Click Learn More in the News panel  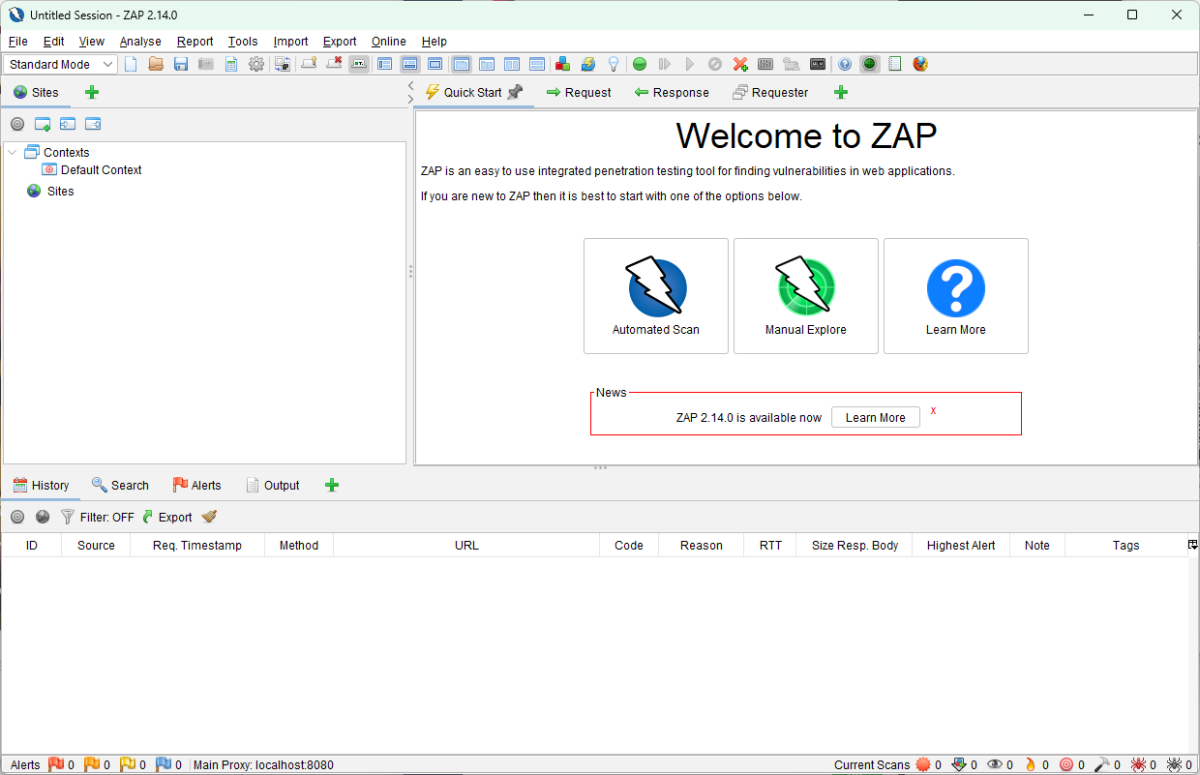pos(875,417)
